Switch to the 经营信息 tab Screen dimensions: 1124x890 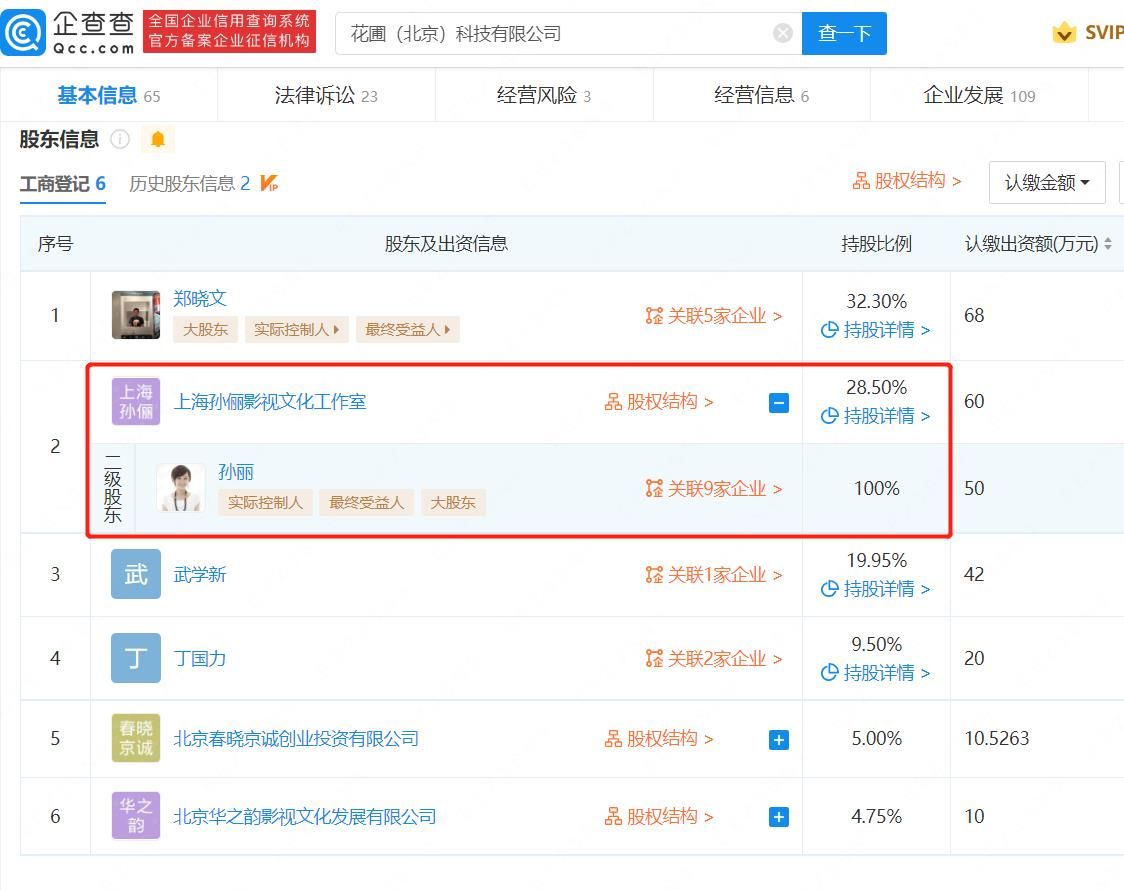[761, 95]
